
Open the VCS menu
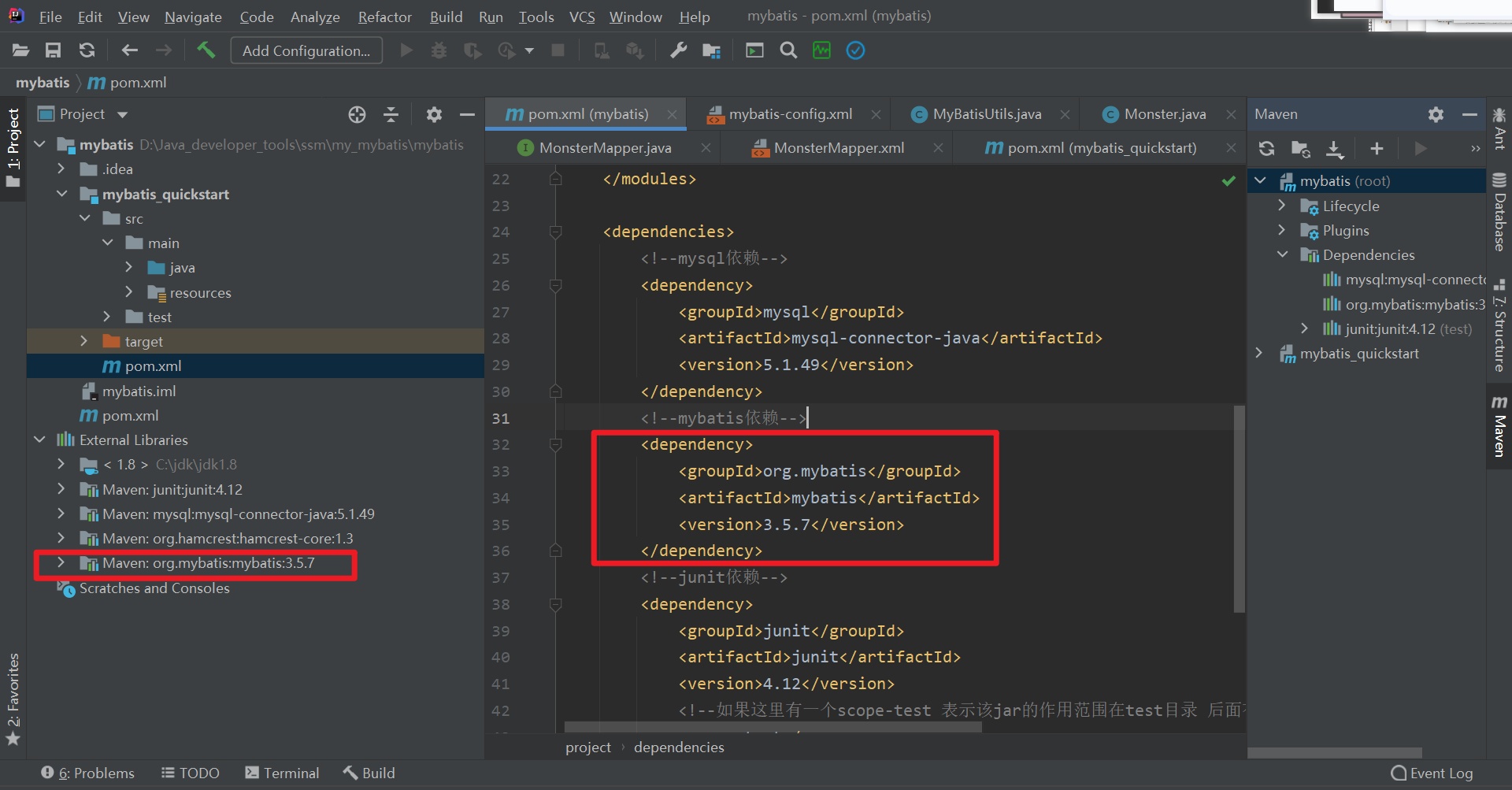coord(582,17)
